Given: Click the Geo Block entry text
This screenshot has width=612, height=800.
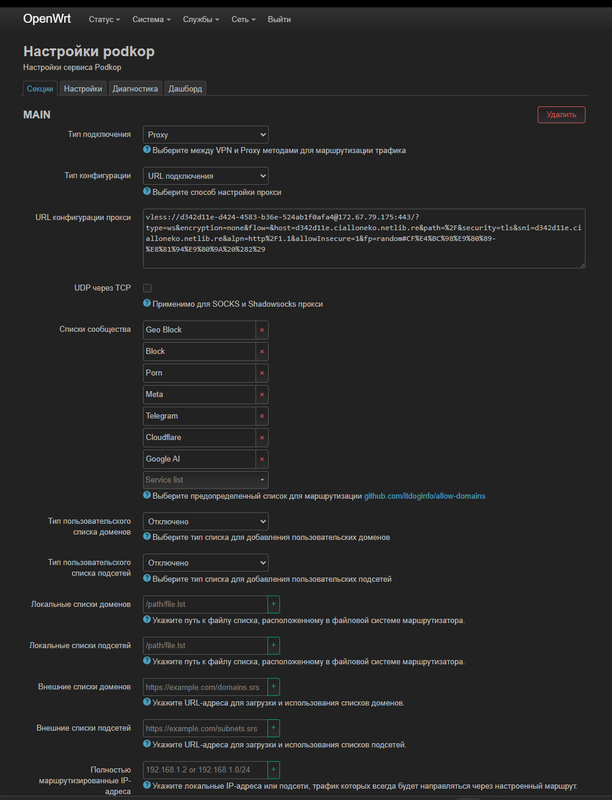Looking at the screenshot, I should pos(164,330).
